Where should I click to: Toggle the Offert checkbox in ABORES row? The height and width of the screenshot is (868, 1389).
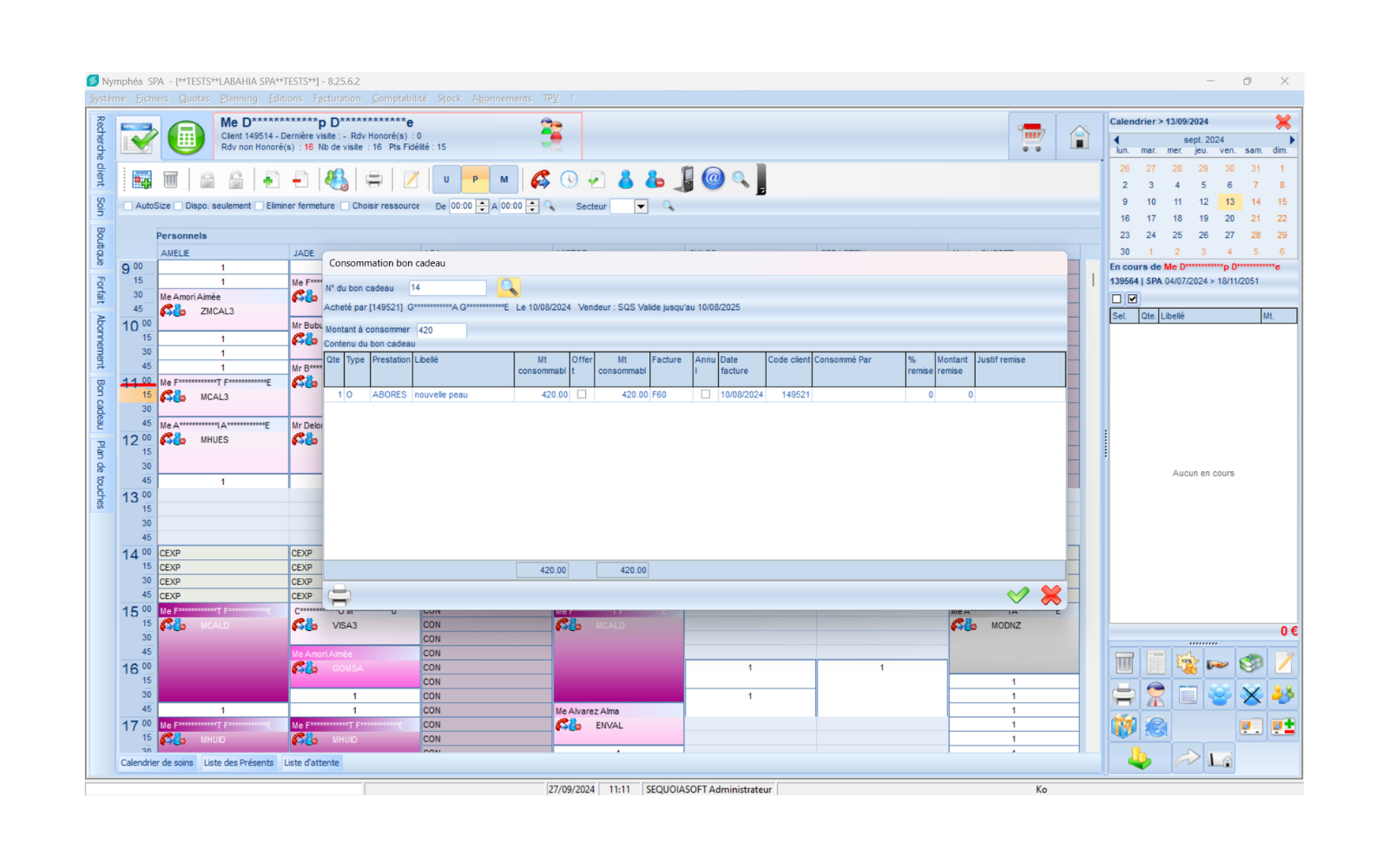[x=582, y=394]
